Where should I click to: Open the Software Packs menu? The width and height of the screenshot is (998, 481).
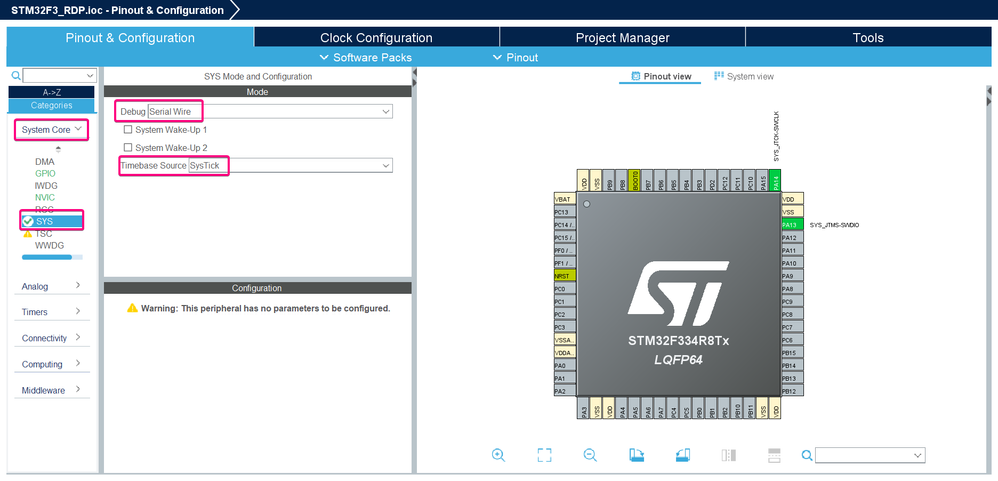(366, 57)
